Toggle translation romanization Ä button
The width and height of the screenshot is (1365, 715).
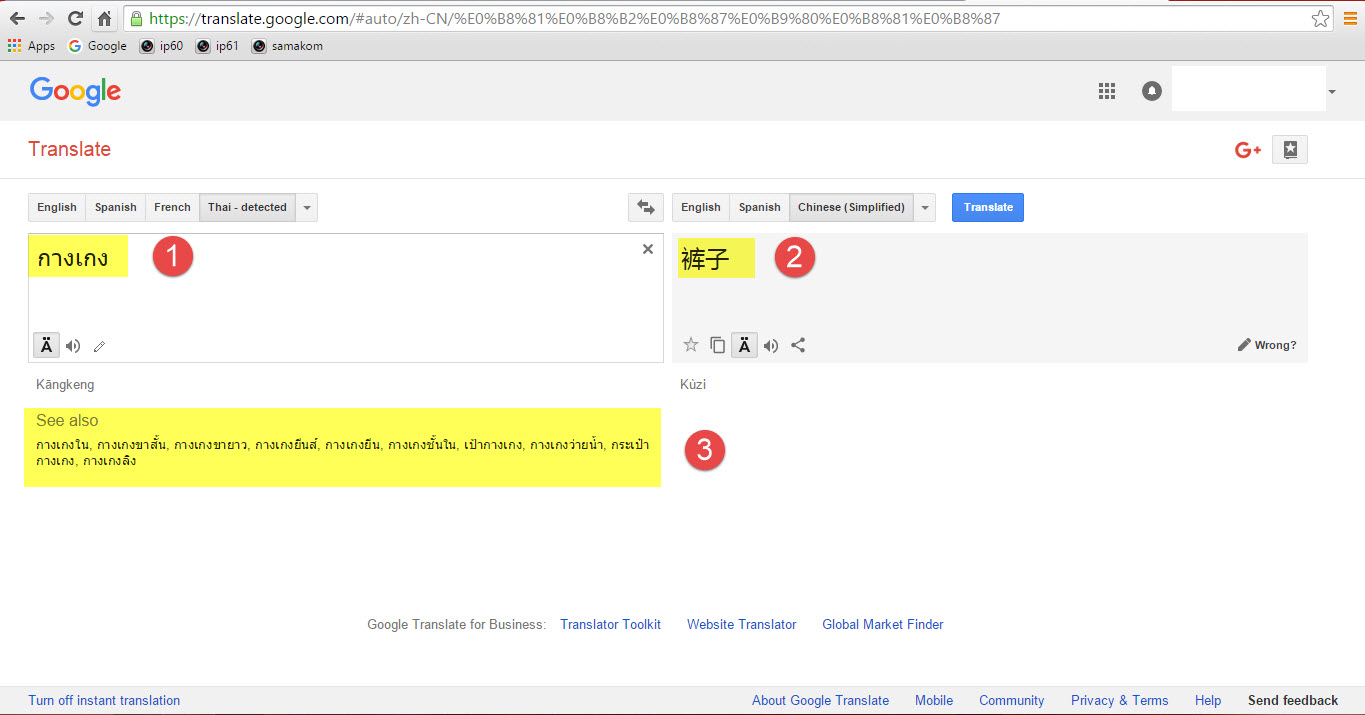744,345
